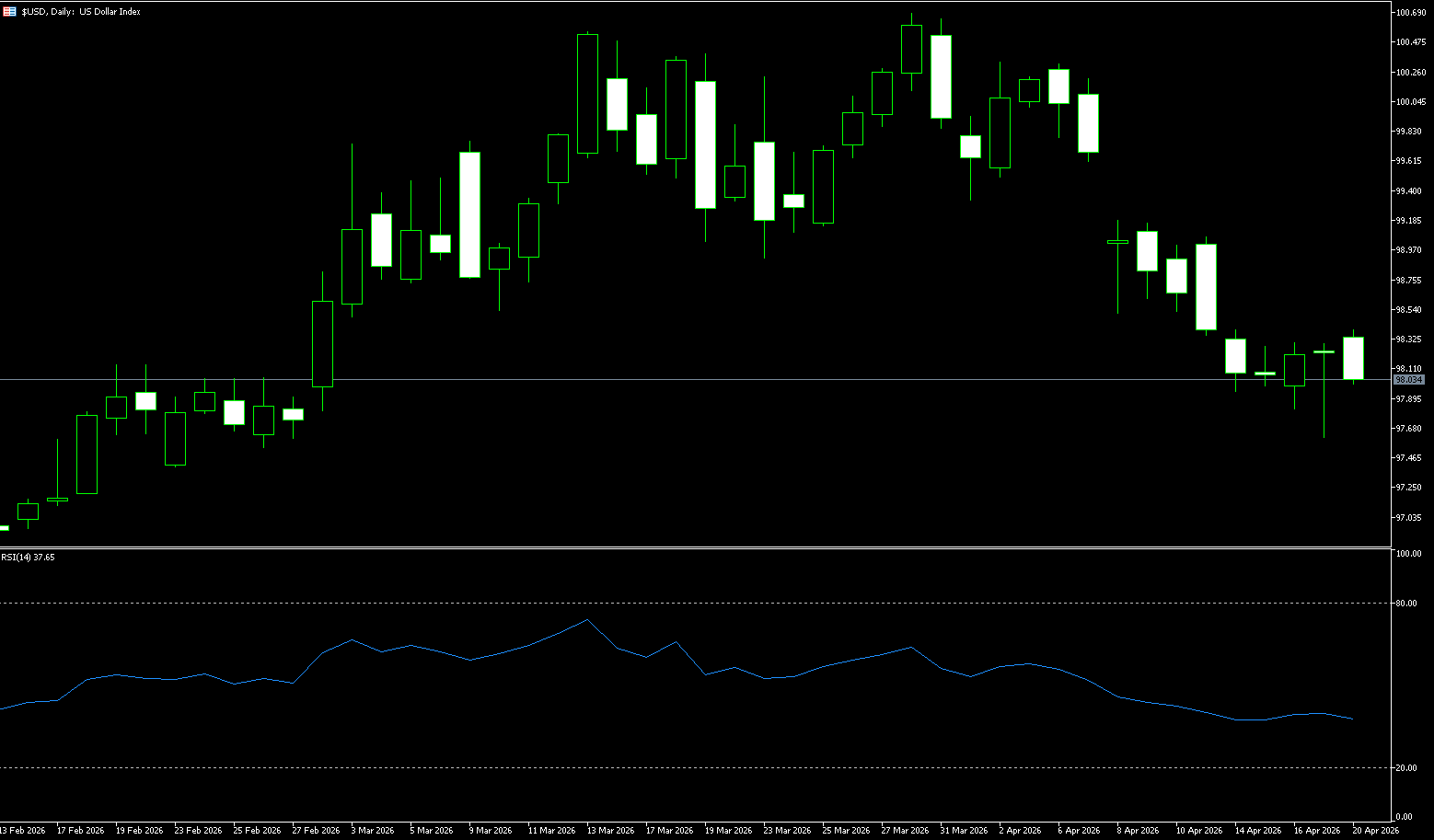Click the 100.690 price axis label
Viewport: 1434px width, 840px height.
pos(1410,13)
